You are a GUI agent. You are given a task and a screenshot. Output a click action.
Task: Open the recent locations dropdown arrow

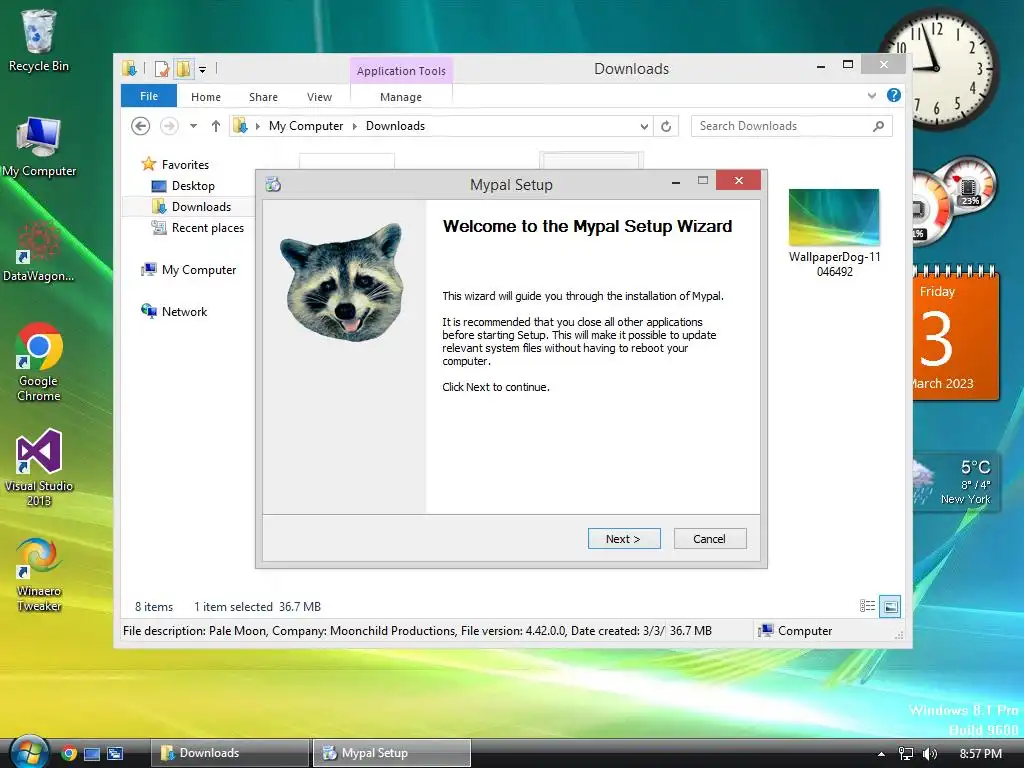[x=193, y=126]
